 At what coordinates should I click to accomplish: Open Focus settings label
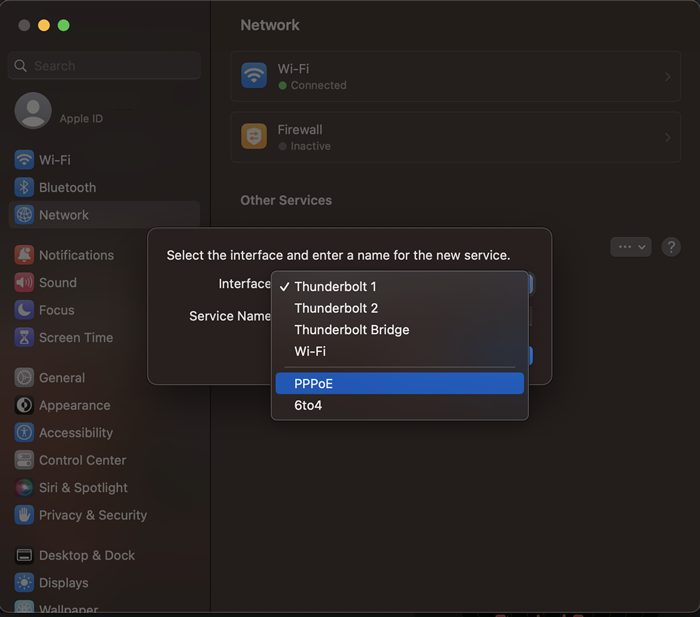coord(57,310)
